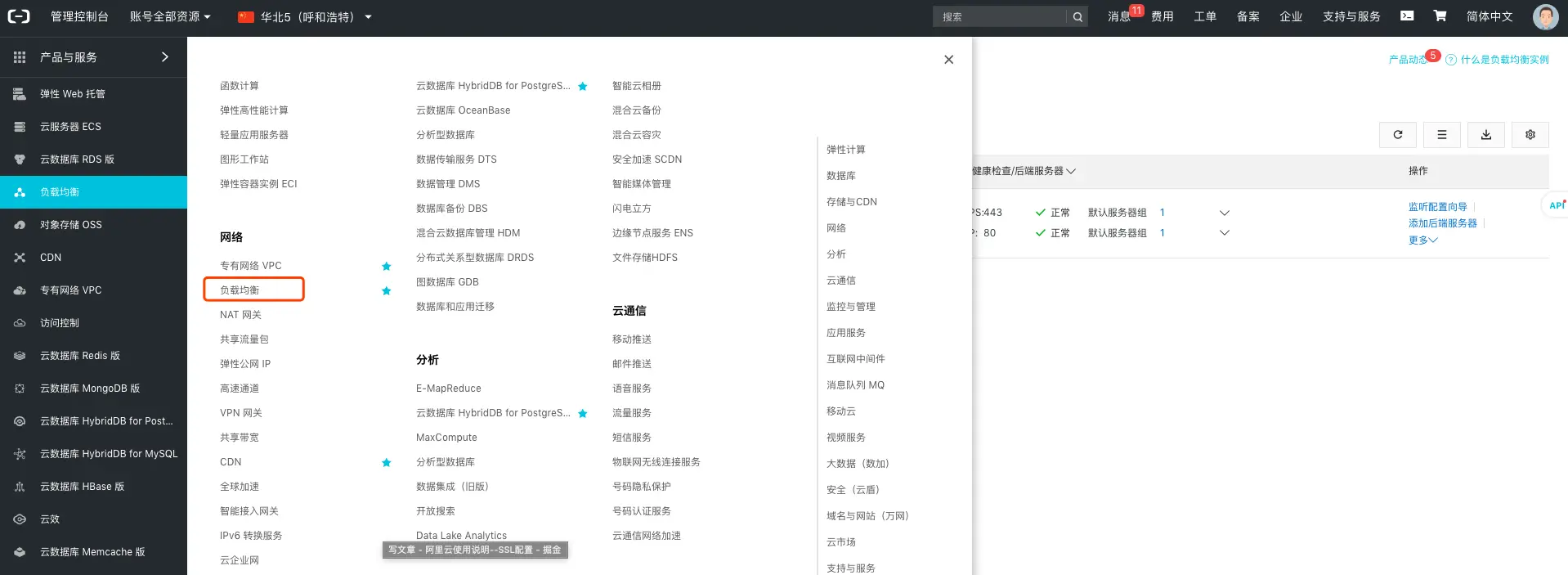Open 简体中文 language selector
1568x575 pixels.
tap(1490, 16)
